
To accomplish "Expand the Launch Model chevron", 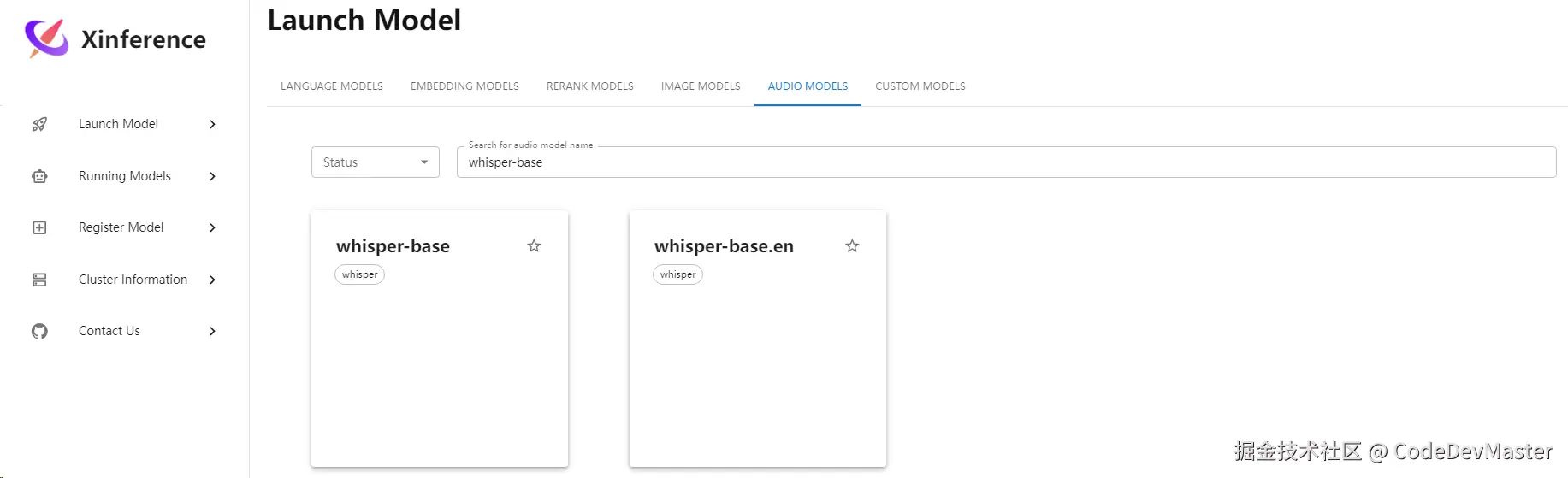I will (x=212, y=124).
